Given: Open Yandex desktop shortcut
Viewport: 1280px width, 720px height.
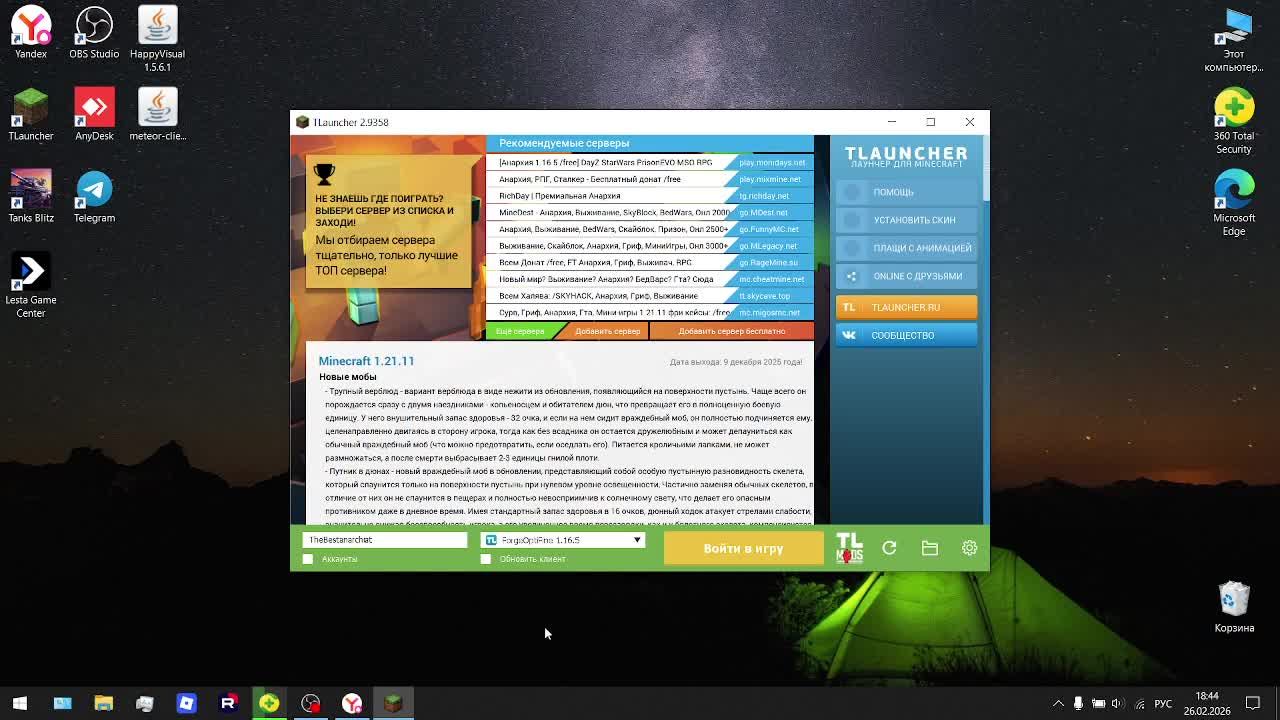Looking at the screenshot, I should (x=31, y=32).
